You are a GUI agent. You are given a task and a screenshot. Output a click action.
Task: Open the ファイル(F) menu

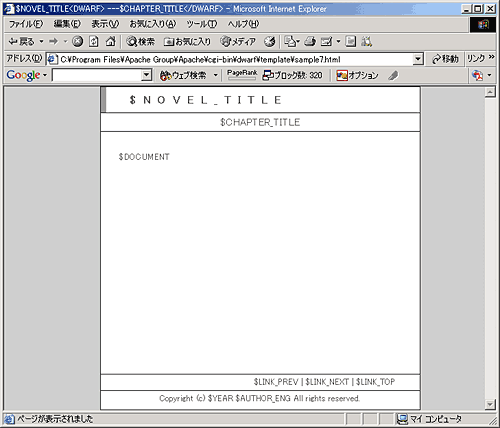point(26,24)
